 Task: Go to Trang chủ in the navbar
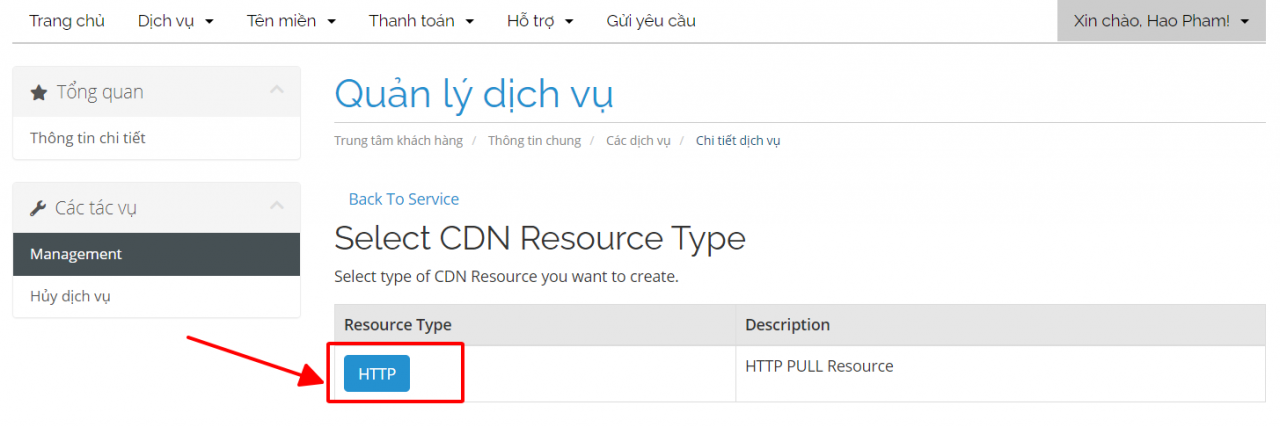(x=67, y=21)
